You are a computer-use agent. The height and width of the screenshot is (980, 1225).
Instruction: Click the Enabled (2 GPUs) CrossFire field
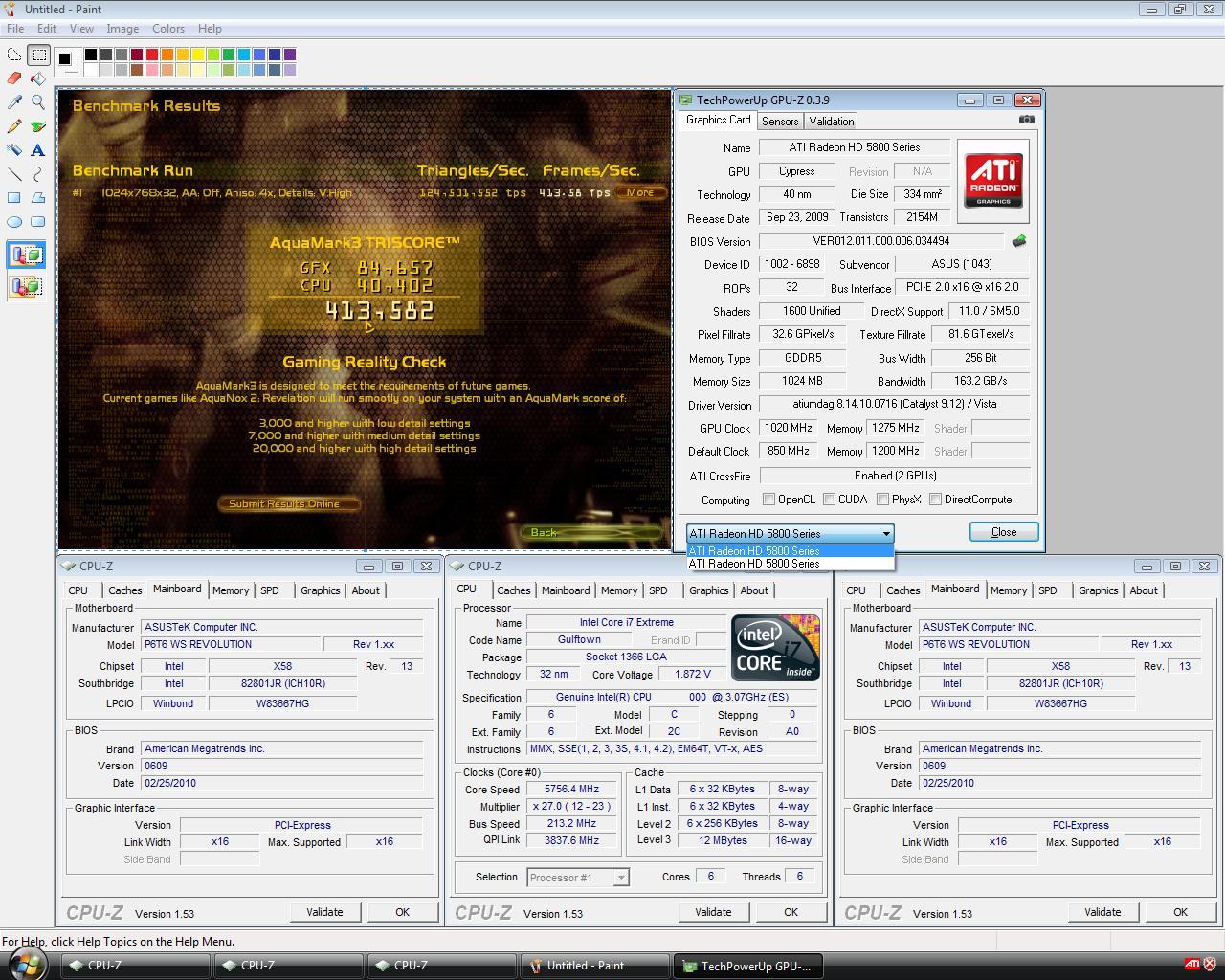tap(896, 476)
